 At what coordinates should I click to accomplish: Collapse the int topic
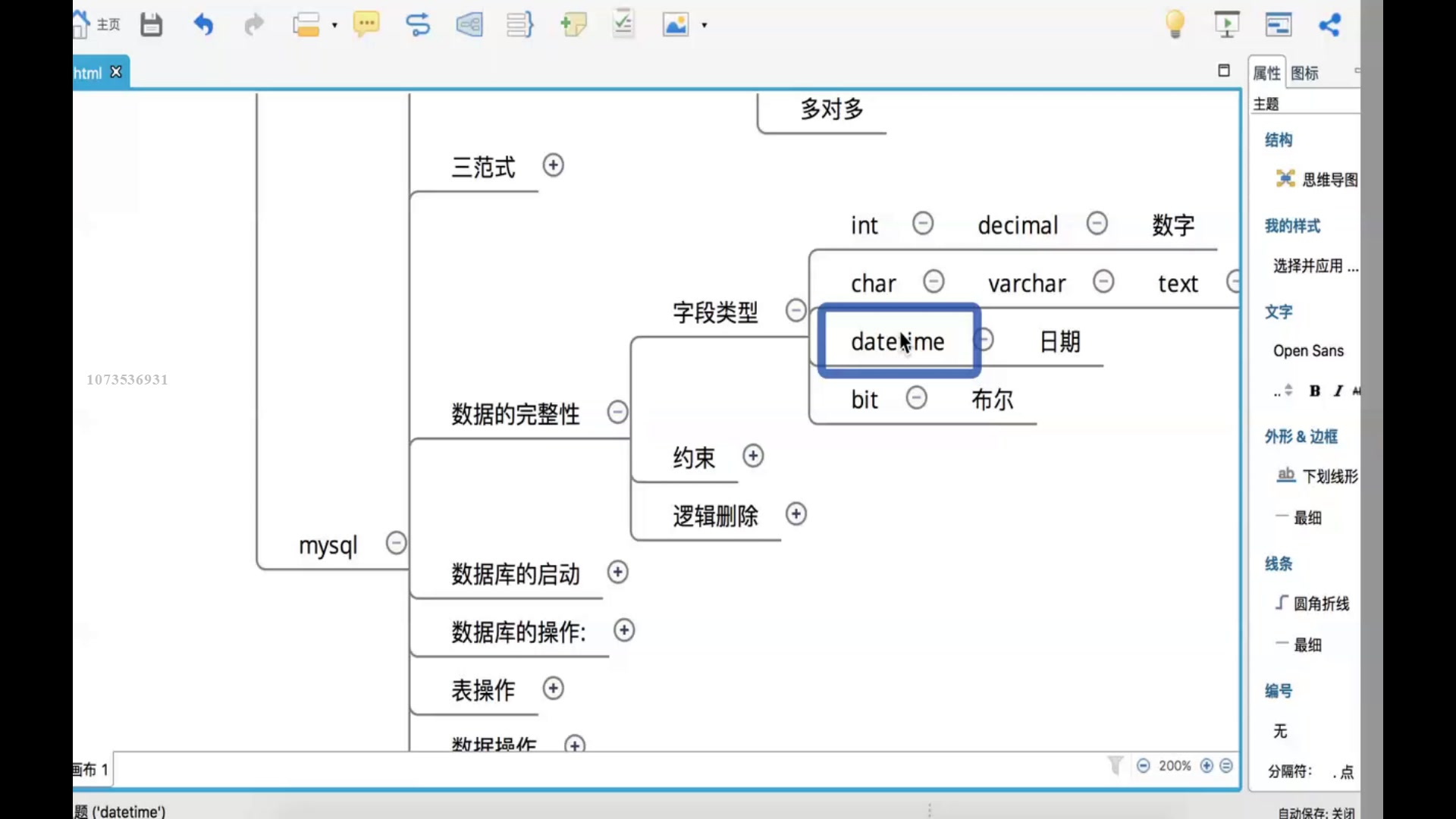pyautogui.click(x=923, y=224)
